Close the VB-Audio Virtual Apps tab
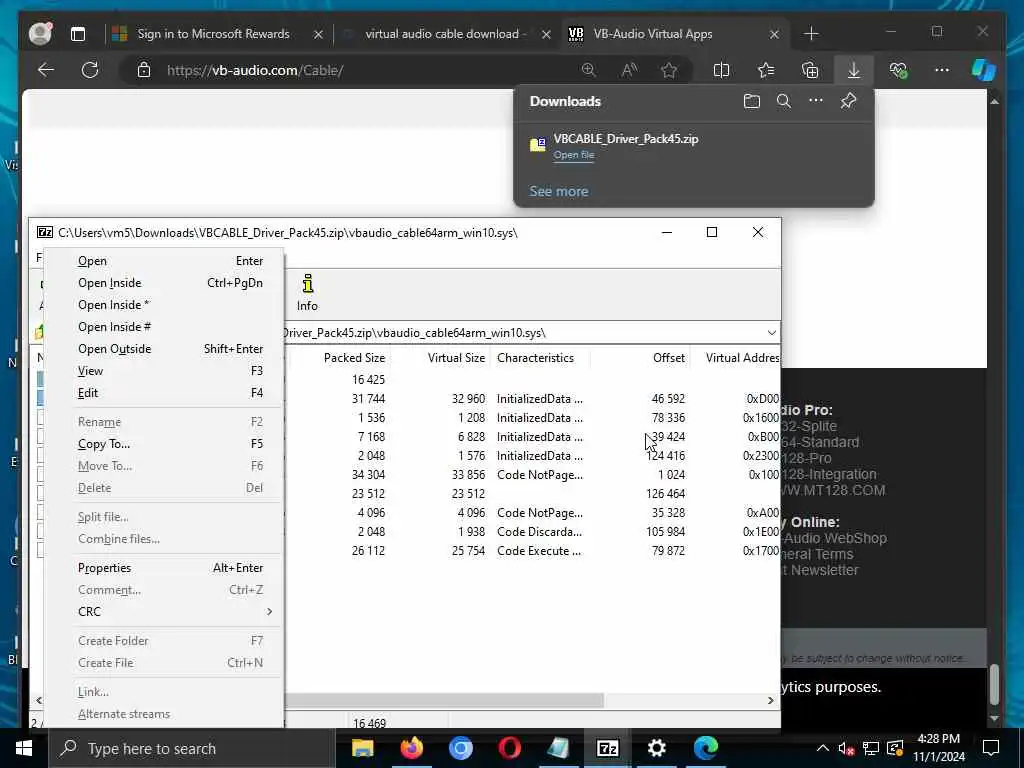The image size is (1024, 768). click(x=774, y=34)
